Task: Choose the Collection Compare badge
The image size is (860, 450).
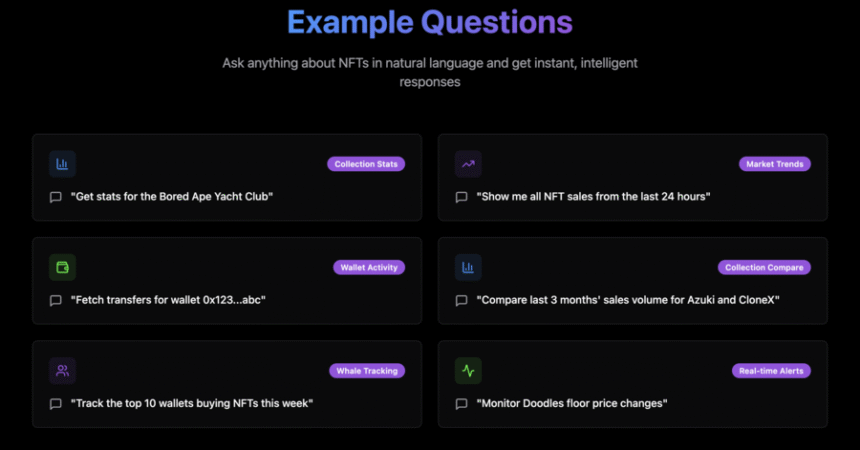Action: pos(764,267)
